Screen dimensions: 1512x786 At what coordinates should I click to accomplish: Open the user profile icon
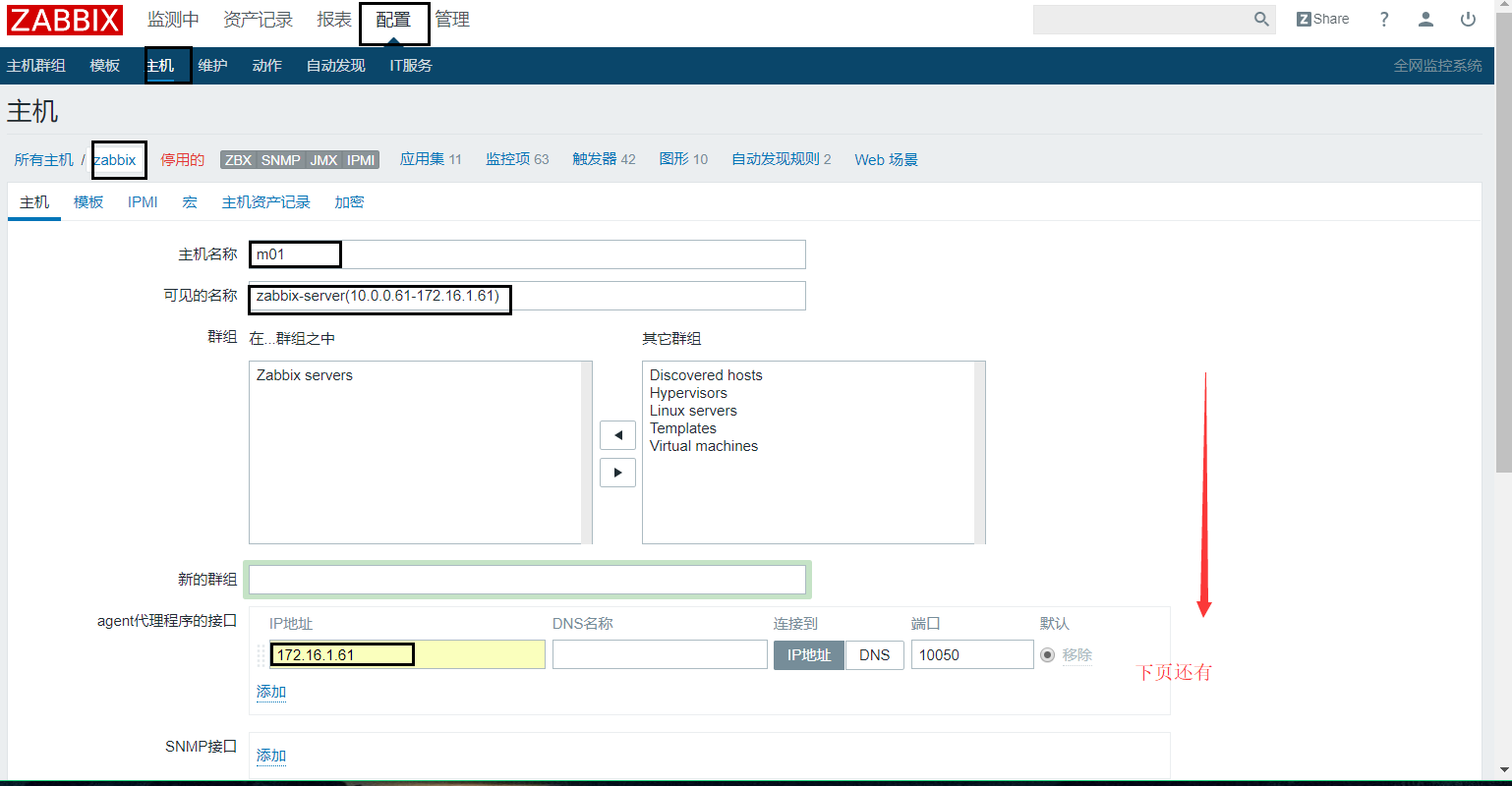[1425, 20]
